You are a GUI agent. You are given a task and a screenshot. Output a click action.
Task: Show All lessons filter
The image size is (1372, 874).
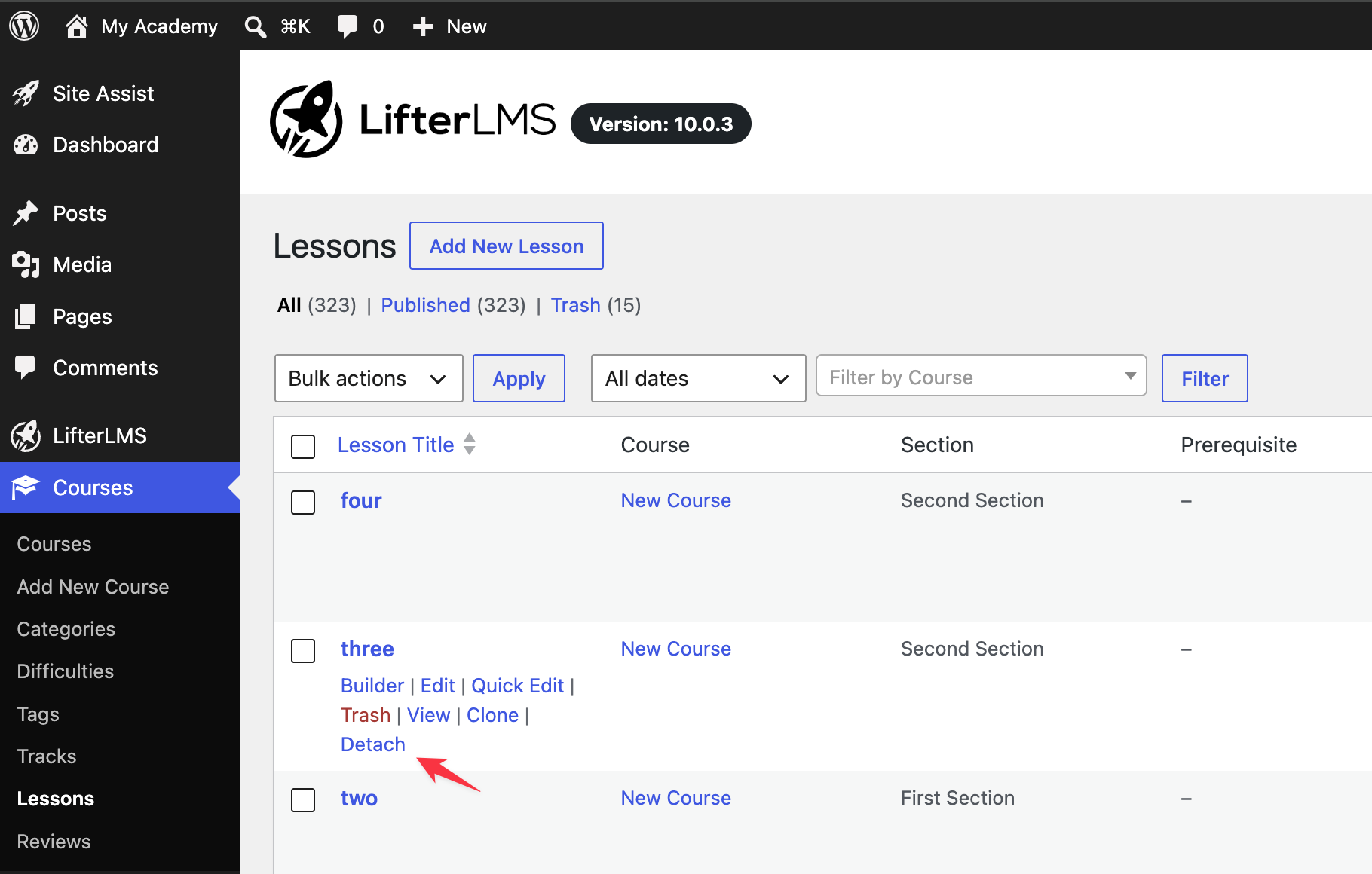(289, 305)
